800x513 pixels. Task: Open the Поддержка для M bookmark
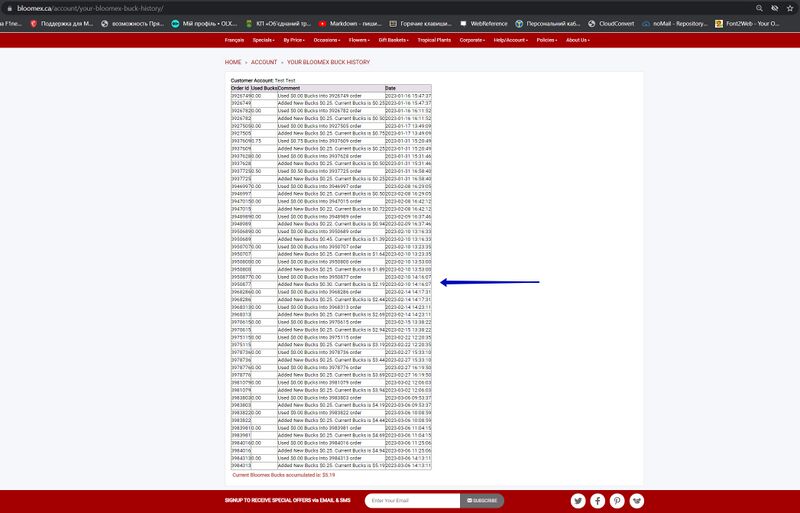[62, 23]
